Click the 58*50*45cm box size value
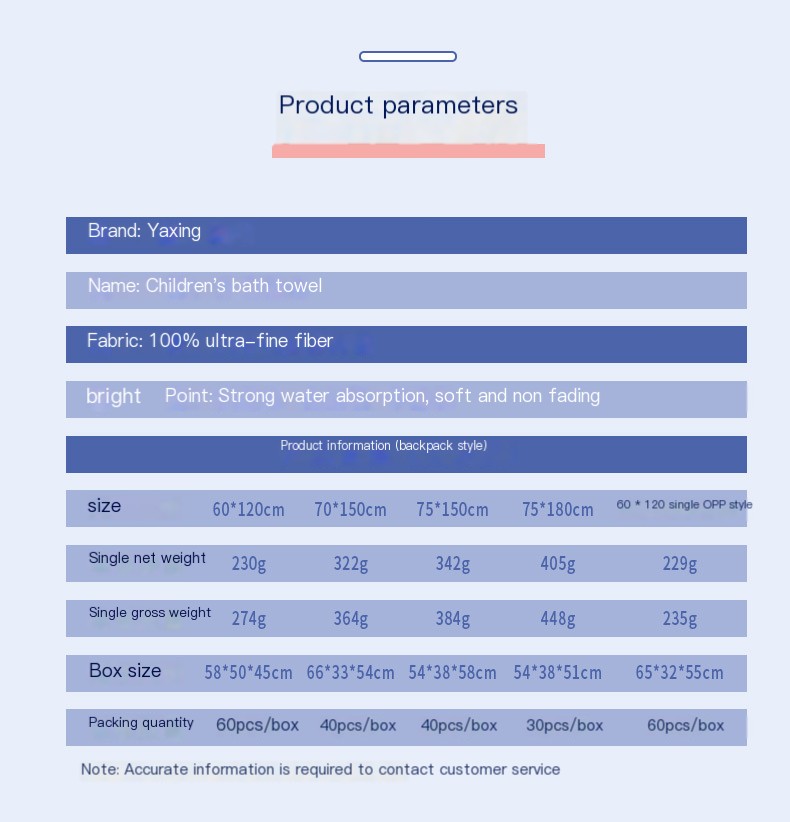The image size is (790, 822). 248,673
